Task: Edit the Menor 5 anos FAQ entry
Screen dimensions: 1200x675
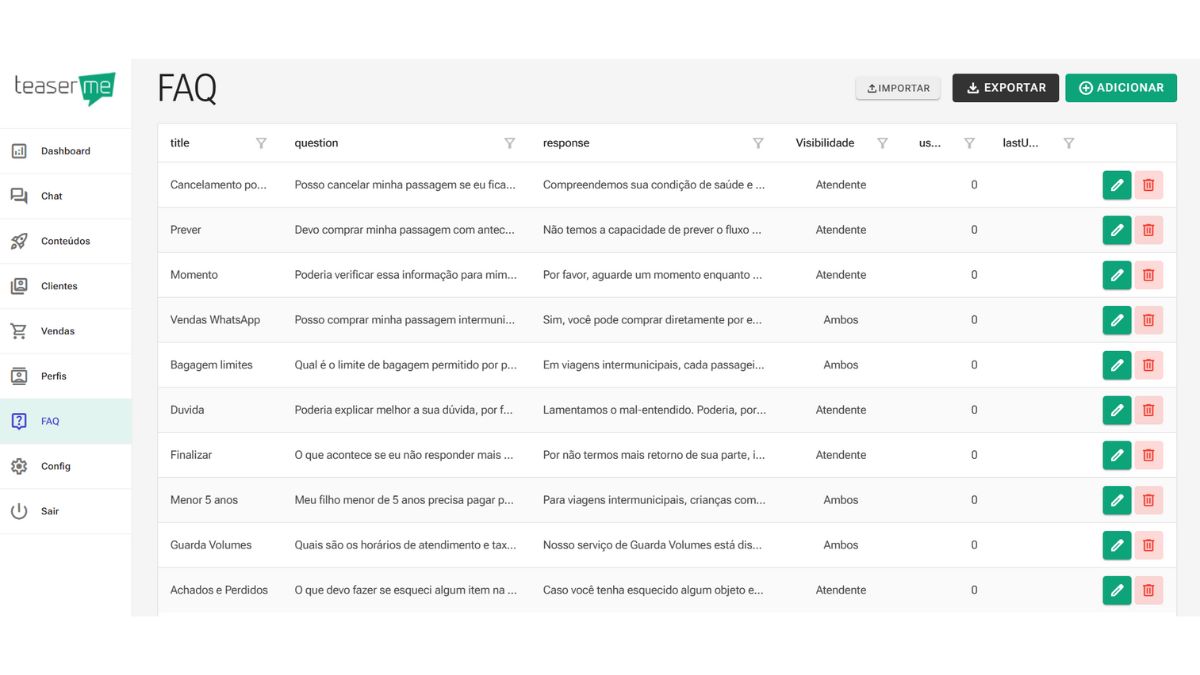Action: click(1117, 500)
